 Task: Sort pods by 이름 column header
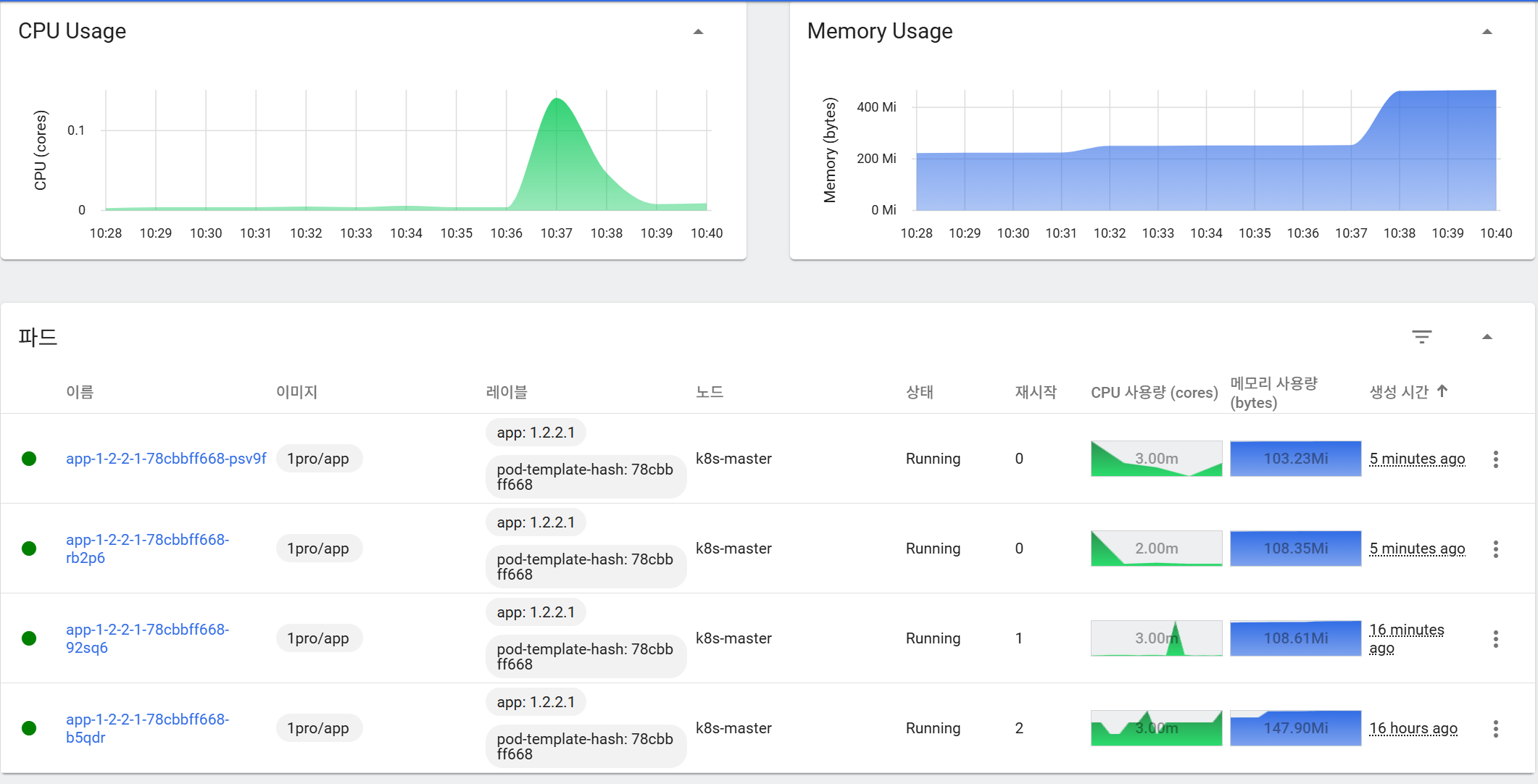[80, 392]
